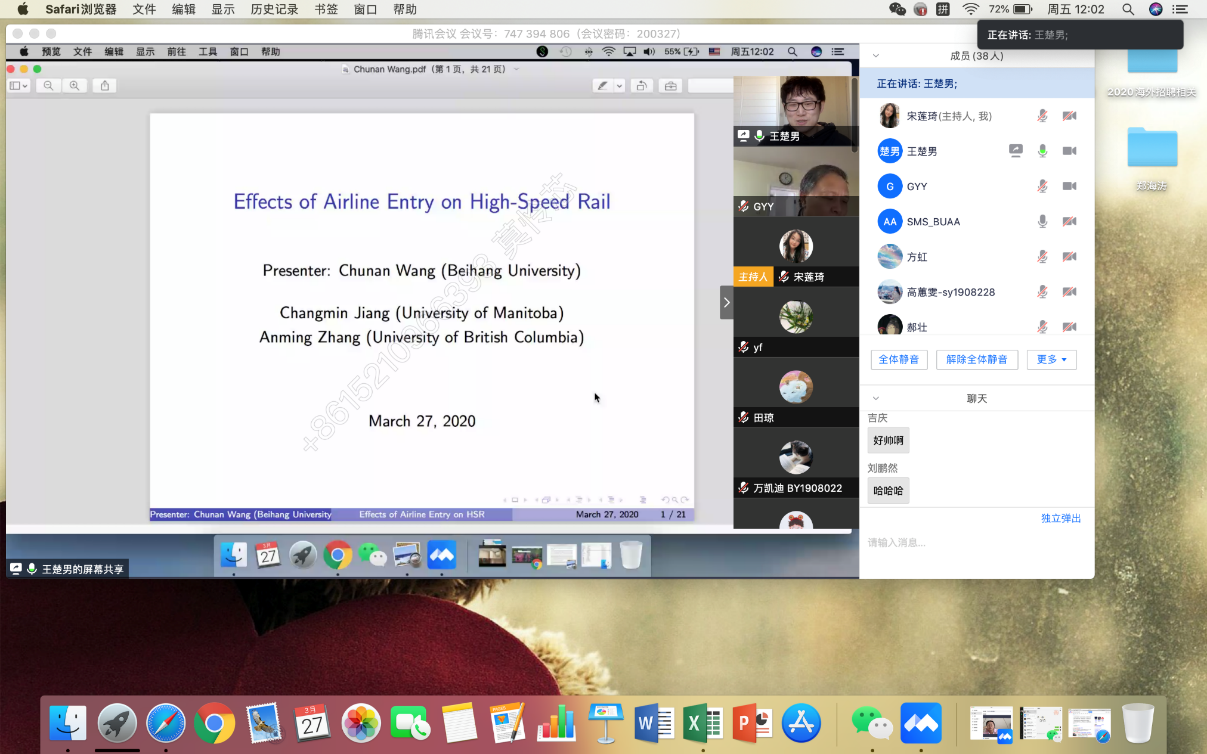Click the 独立弹出 link in chat
This screenshot has width=1207, height=754.
tap(1060, 518)
